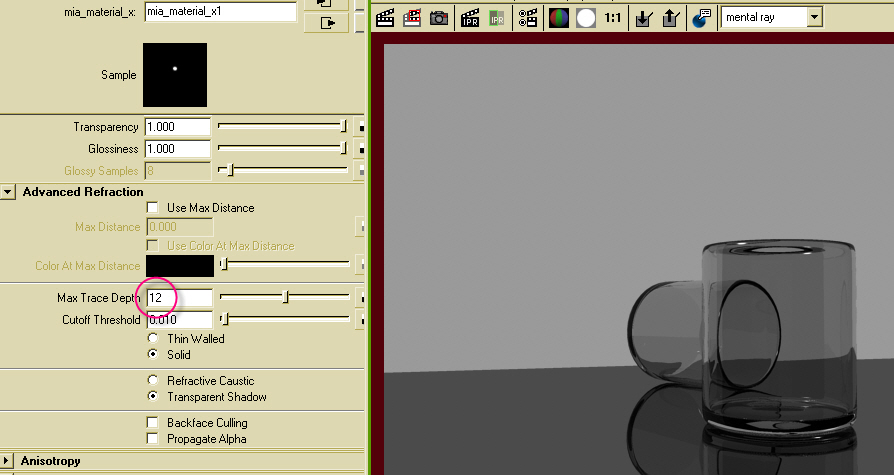
Task: Start IPR render with the black IPR icon
Action: point(470,18)
